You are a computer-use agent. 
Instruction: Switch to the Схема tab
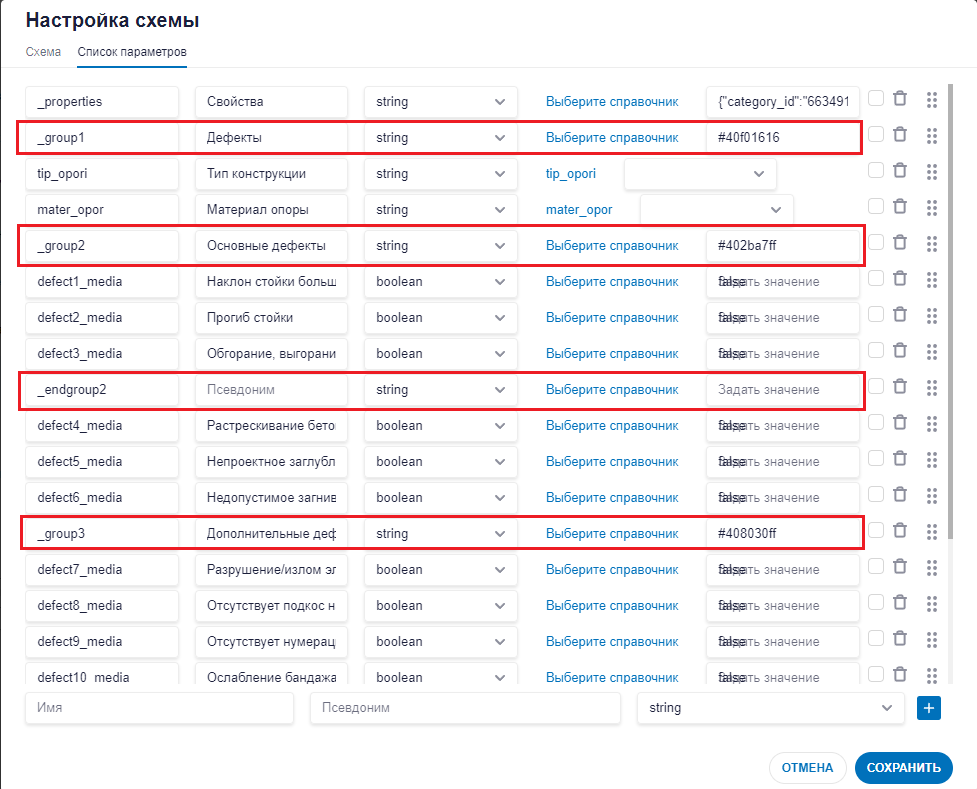[x=43, y=51]
